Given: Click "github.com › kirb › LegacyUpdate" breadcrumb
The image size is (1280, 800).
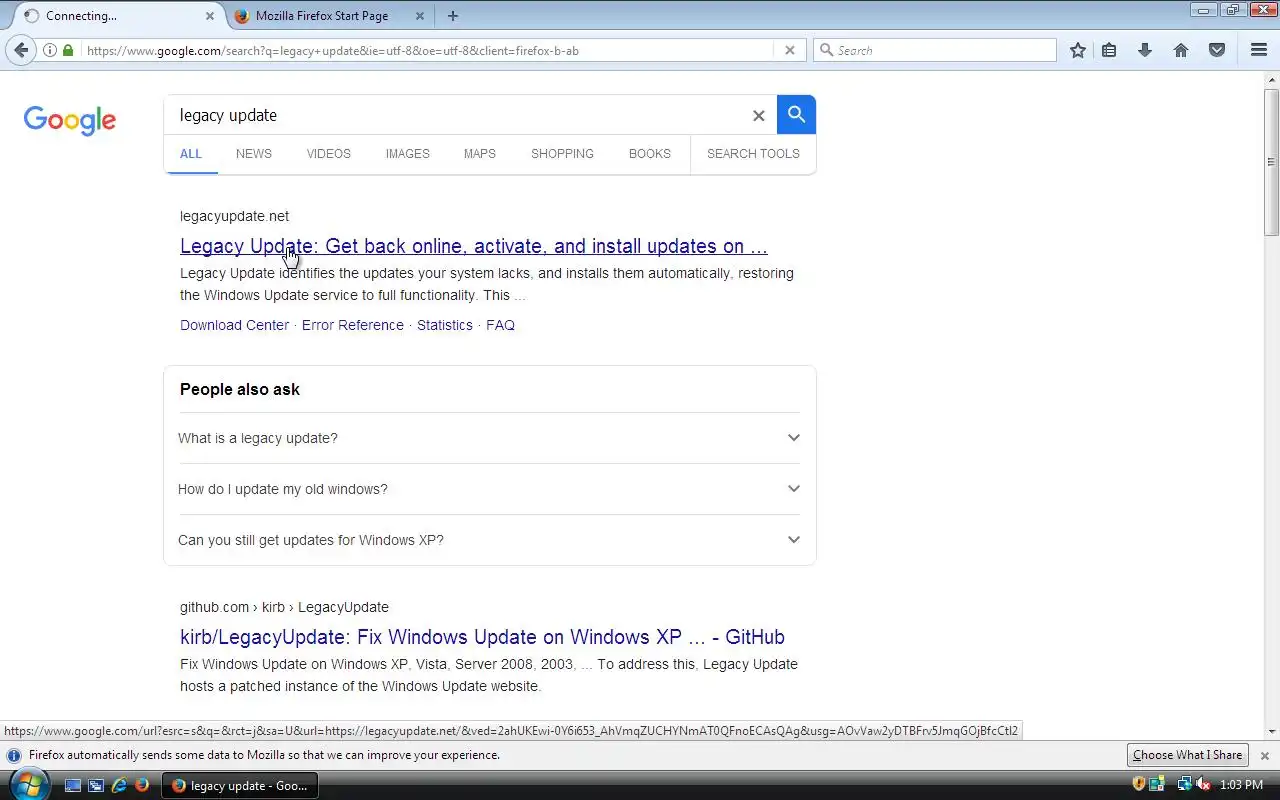Looking at the screenshot, I should 284,607.
